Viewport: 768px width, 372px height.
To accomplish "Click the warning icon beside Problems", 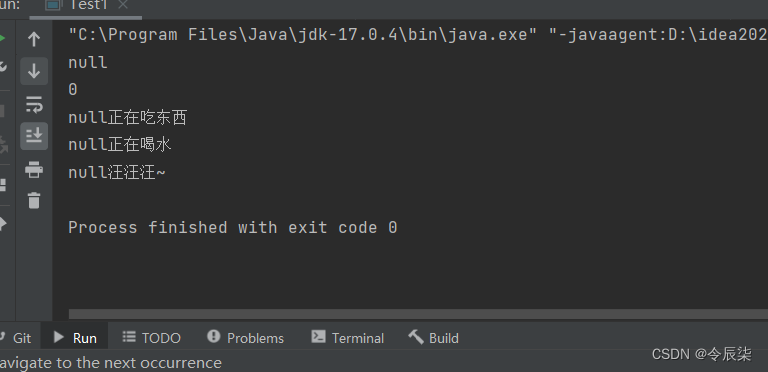I will [x=214, y=336].
